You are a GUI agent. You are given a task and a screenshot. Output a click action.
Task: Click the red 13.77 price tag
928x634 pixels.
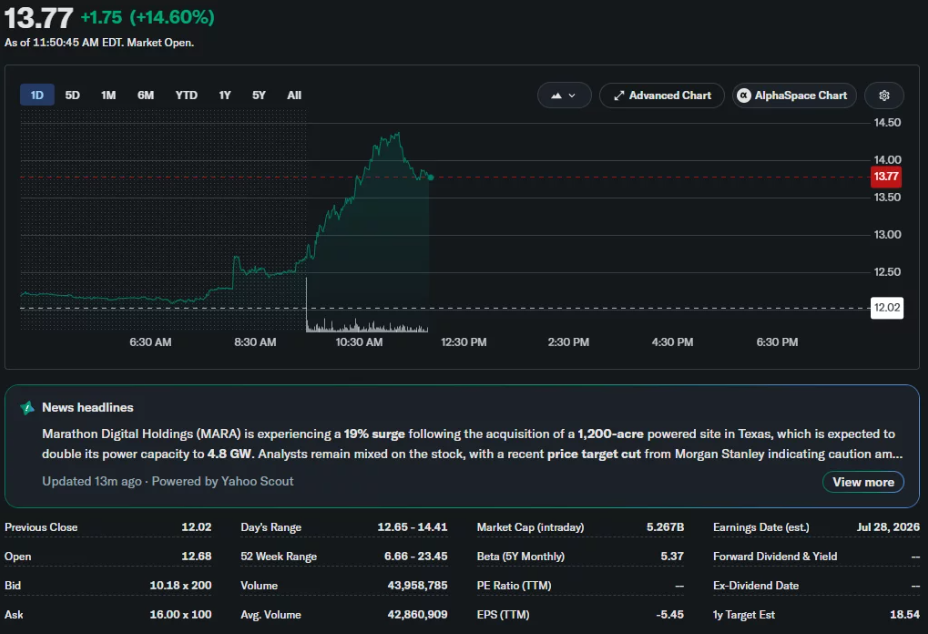point(886,176)
